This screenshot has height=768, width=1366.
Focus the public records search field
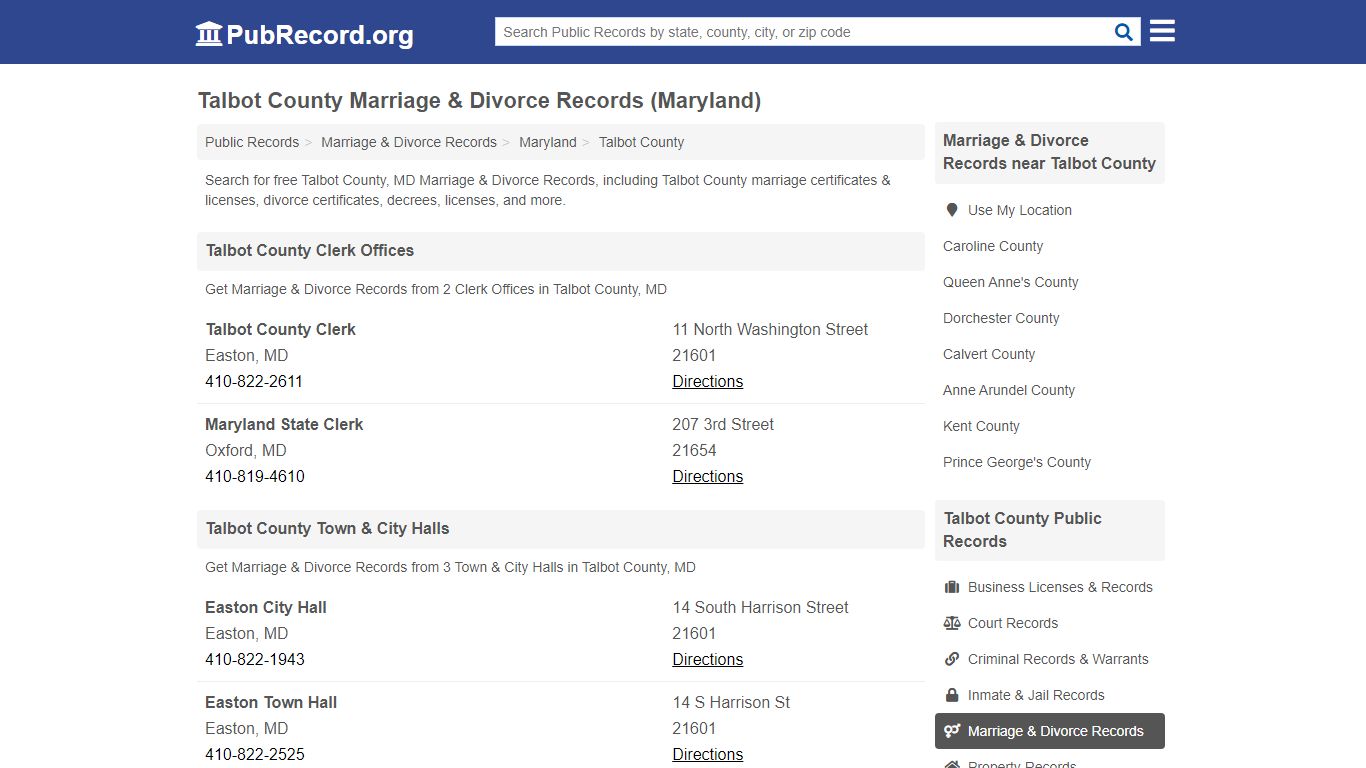[x=805, y=32]
